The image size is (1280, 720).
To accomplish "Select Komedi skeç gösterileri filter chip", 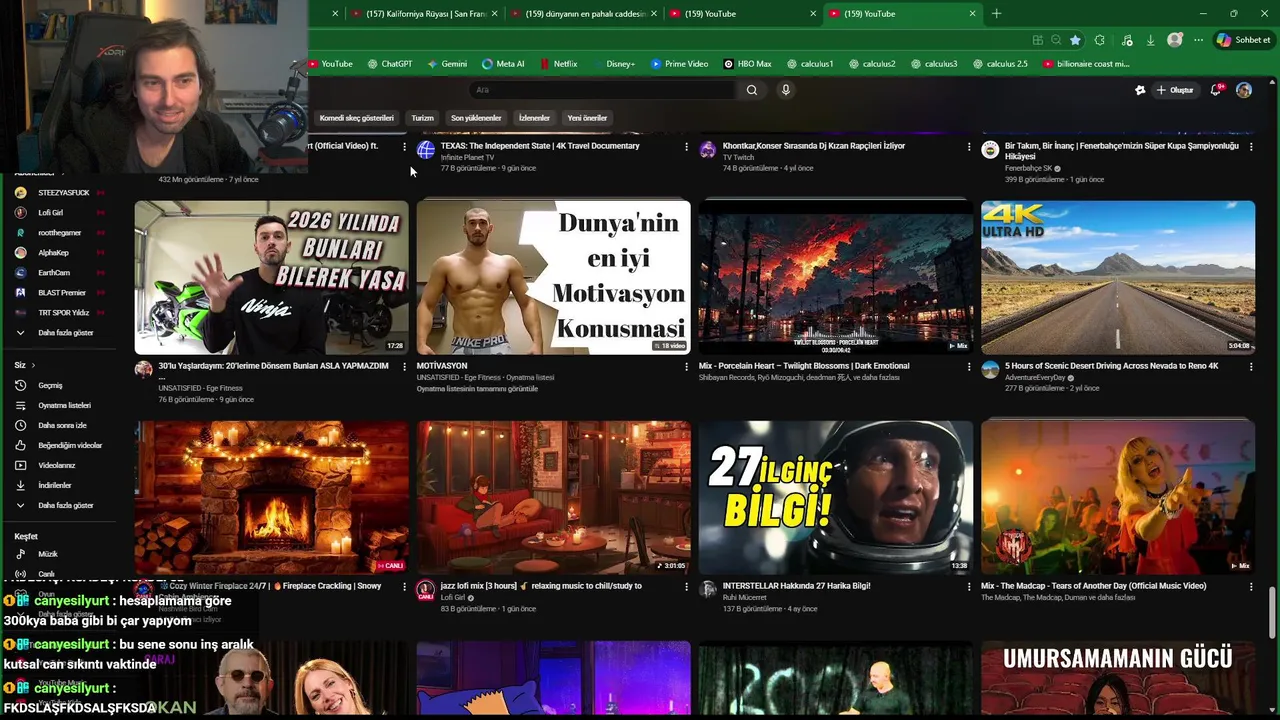I will (356, 118).
